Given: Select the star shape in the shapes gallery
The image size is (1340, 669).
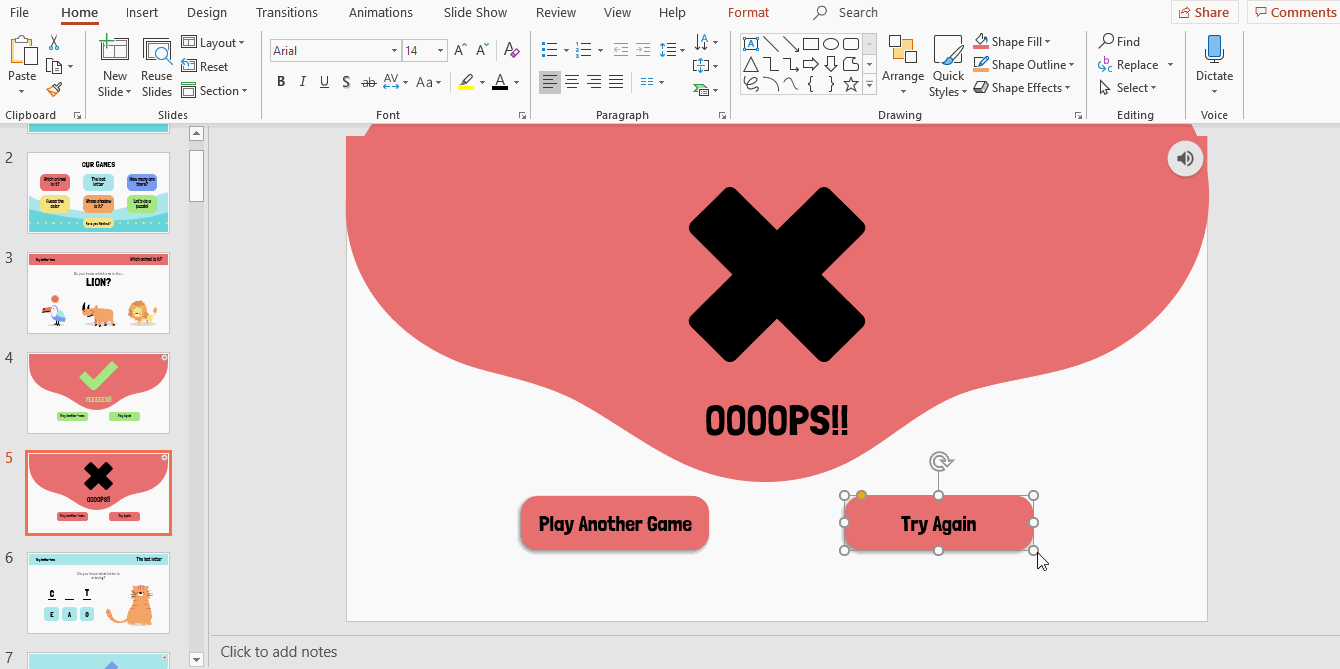Looking at the screenshot, I should [851, 84].
